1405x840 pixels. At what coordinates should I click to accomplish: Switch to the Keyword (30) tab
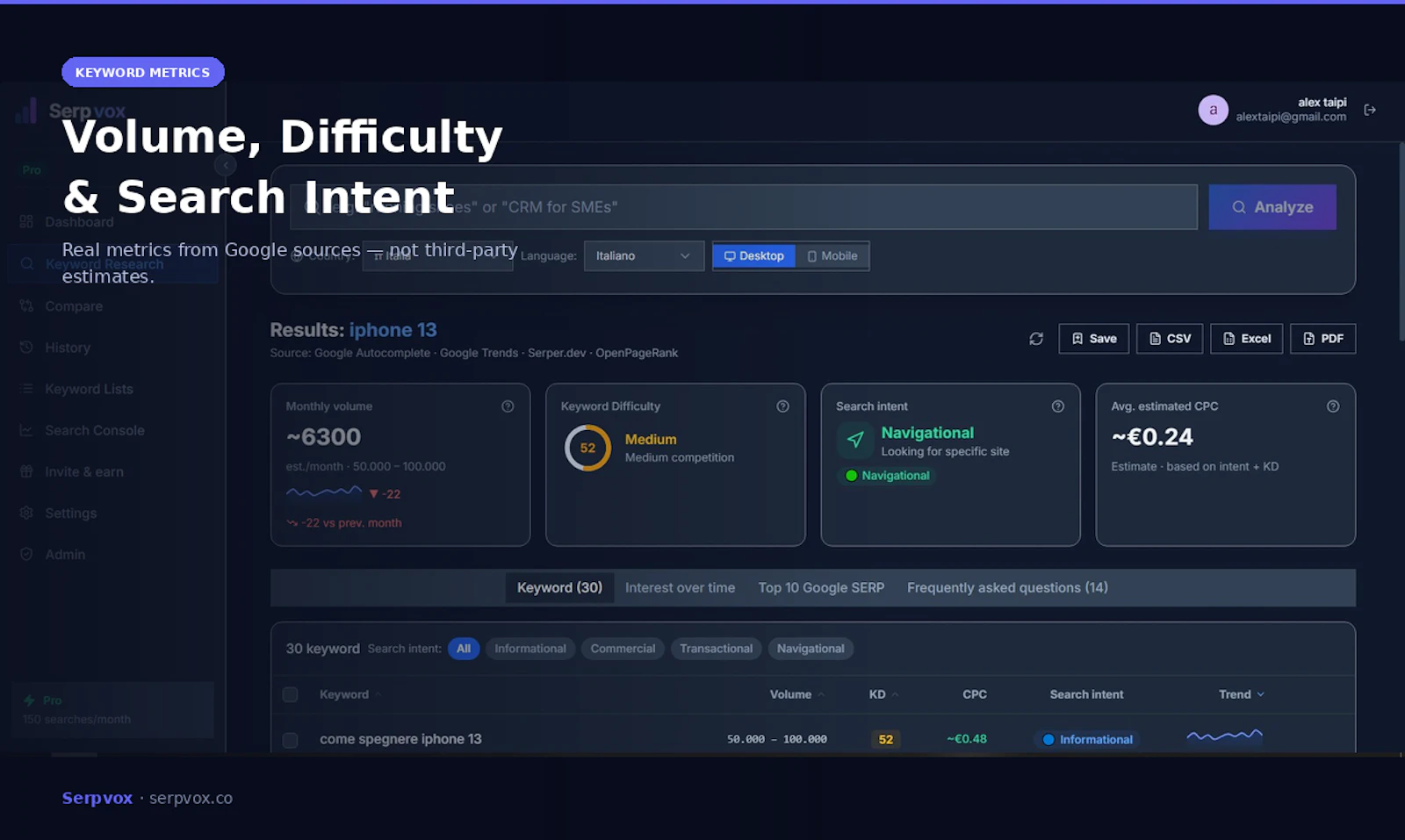559,588
